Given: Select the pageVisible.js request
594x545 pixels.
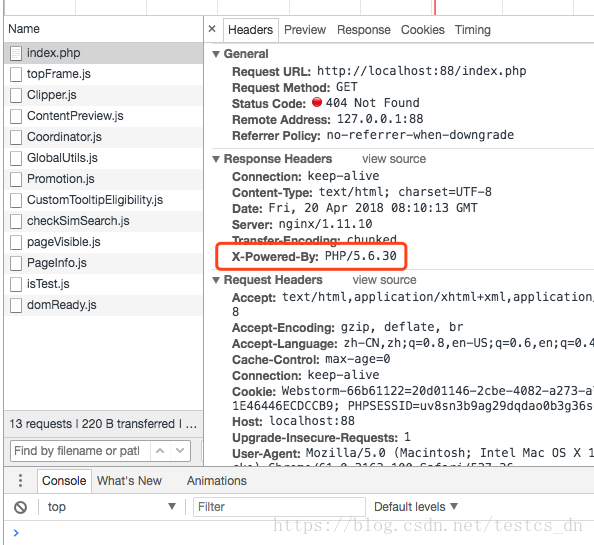Looking at the screenshot, I should tap(104, 242).
